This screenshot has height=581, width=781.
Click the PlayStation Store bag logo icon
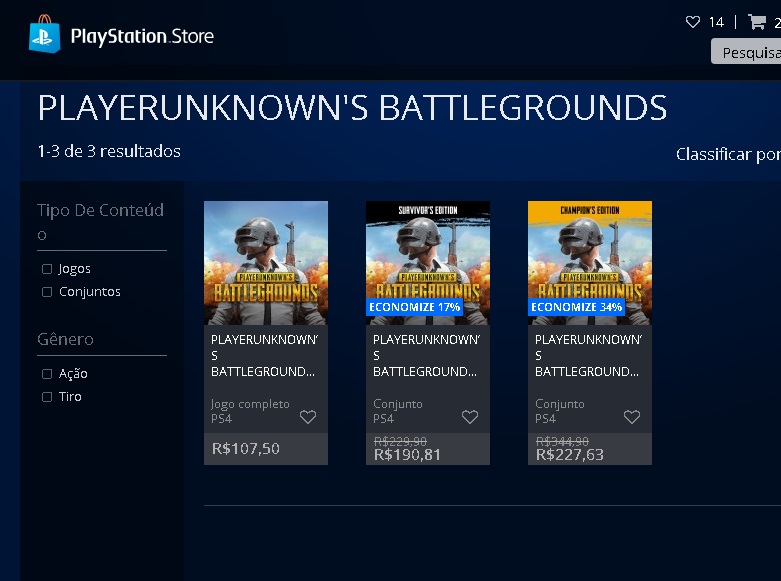point(45,34)
